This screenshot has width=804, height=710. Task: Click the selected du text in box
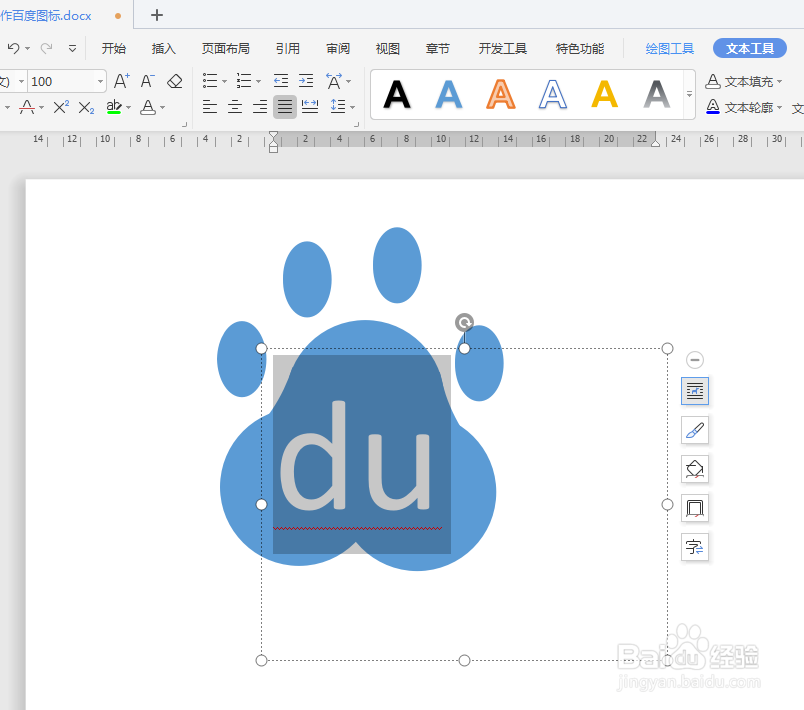pyautogui.click(x=355, y=455)
